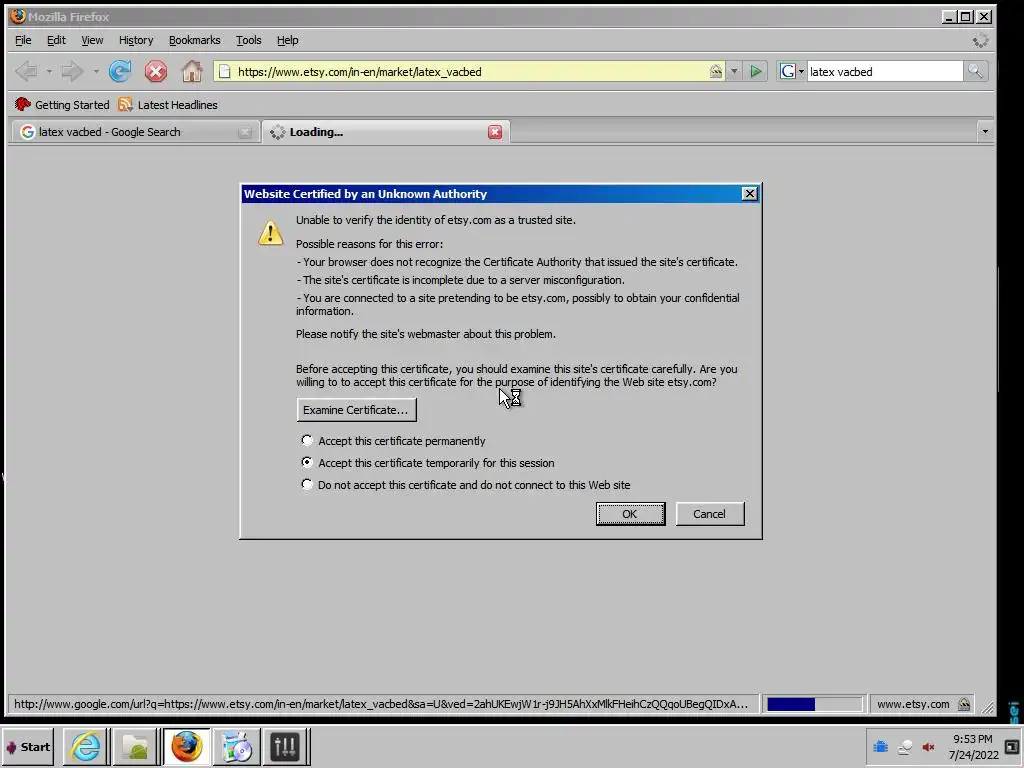
Task: Go back with the Back arrow
Action: click(x=26, y=71)
